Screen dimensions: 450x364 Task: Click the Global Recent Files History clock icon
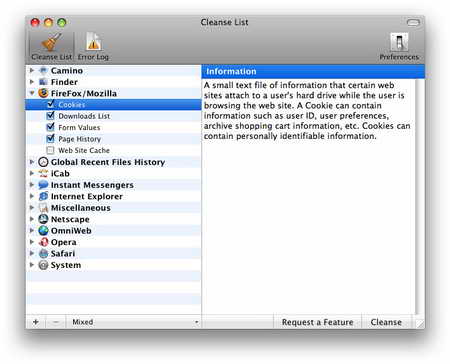[43, 162]
